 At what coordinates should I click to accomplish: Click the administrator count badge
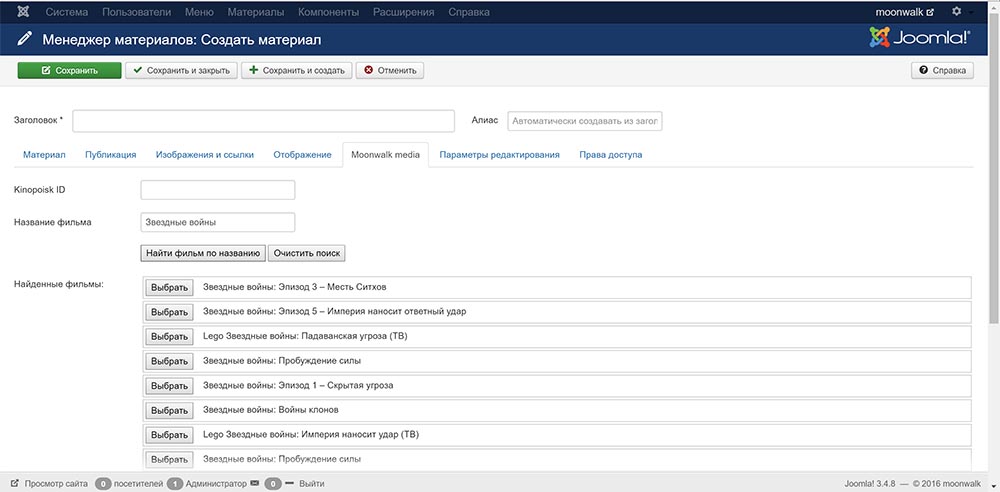175,484
